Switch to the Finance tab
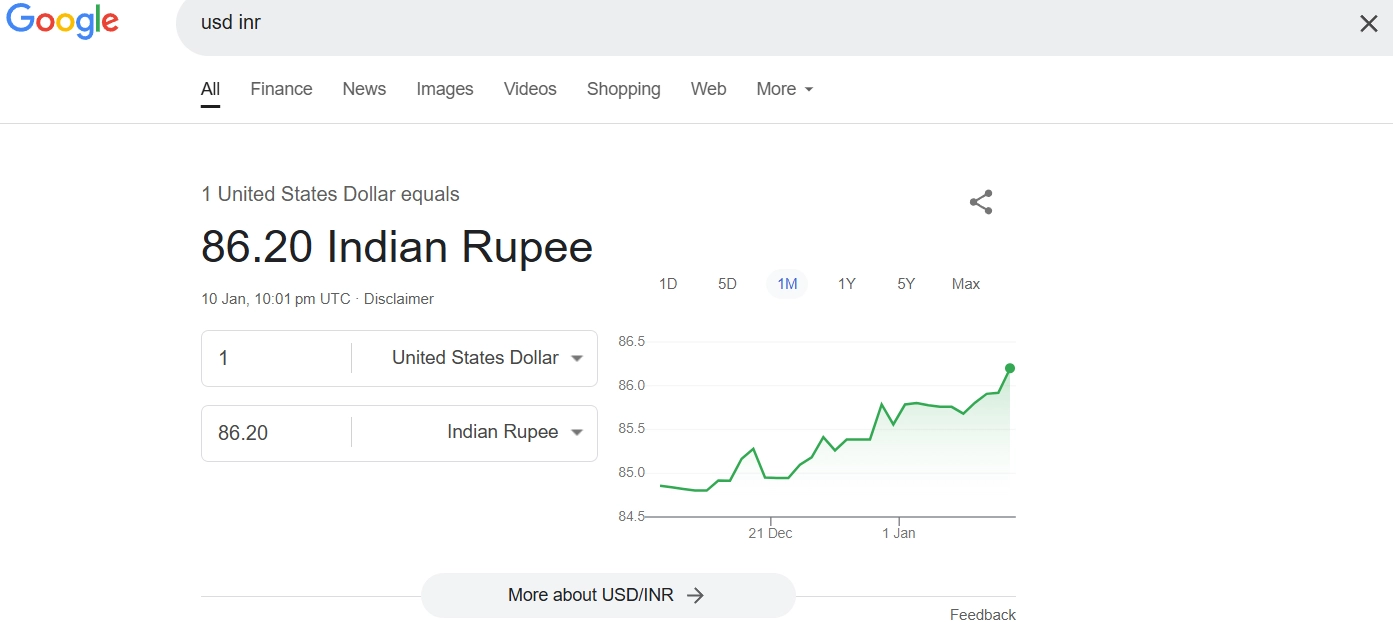The height and width of the screenshot is (622, 1393). tap(281, 89)
